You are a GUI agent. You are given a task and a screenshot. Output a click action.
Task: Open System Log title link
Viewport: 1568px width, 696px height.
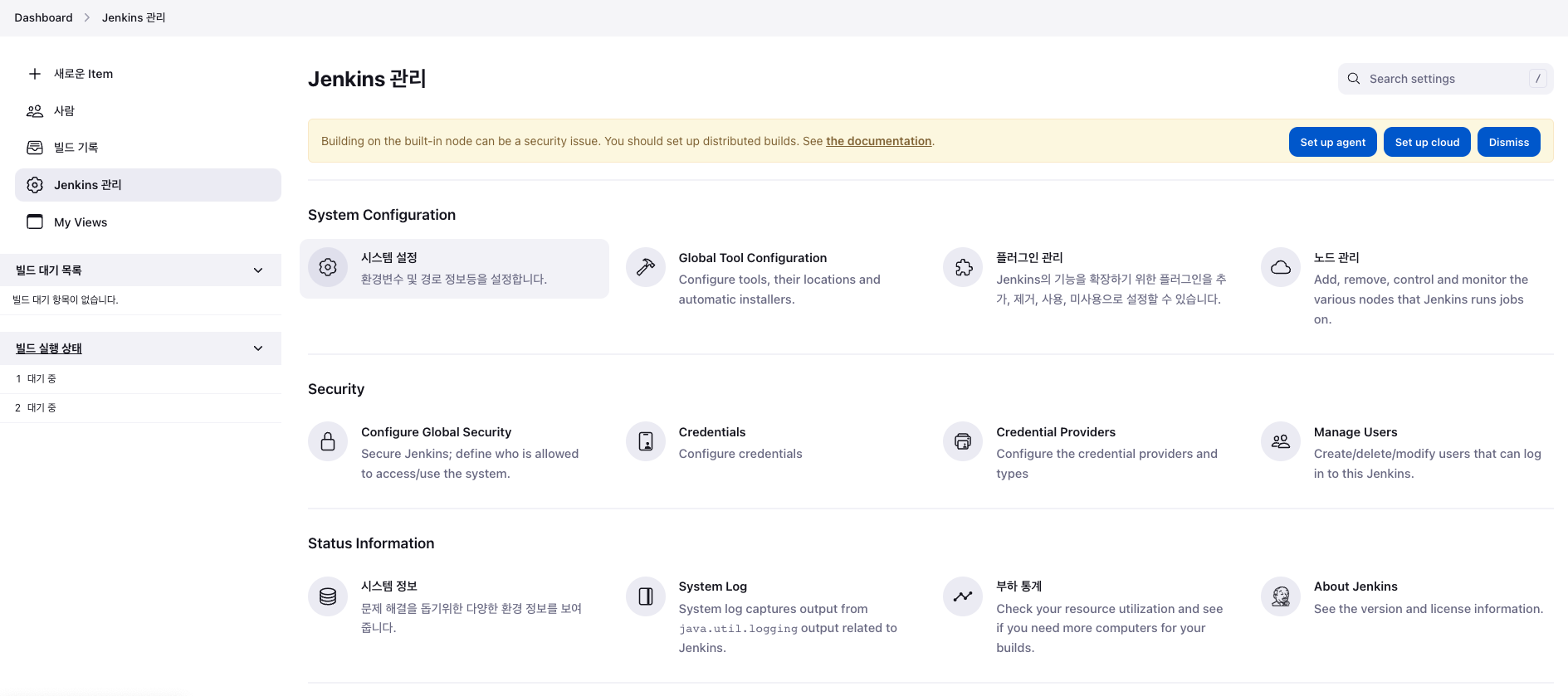(x=713, y=586)
